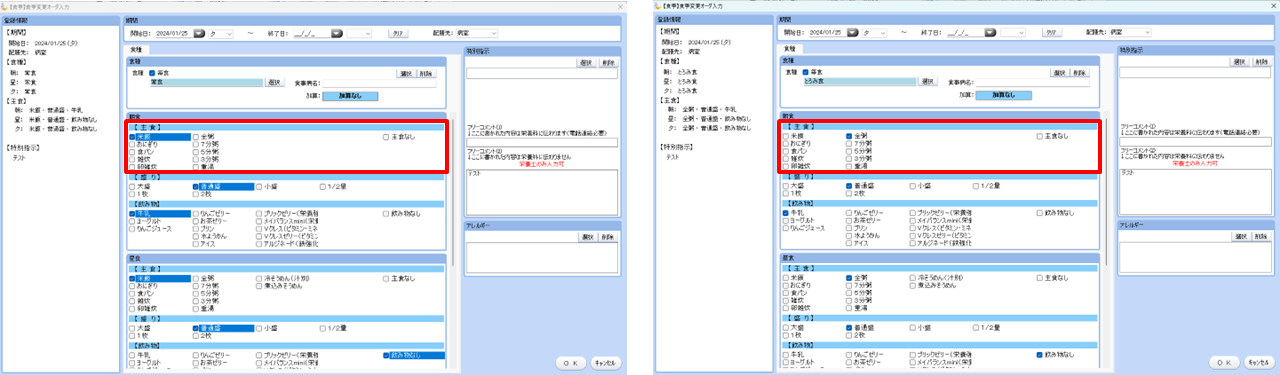
Task: Check breakfast 大盛 in left window
Action: (x=132, y=186)
